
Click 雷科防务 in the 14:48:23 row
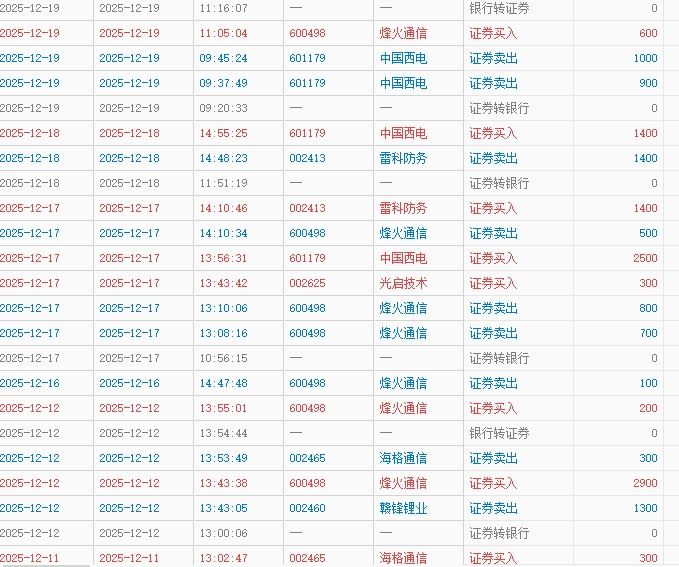point(403,159)
